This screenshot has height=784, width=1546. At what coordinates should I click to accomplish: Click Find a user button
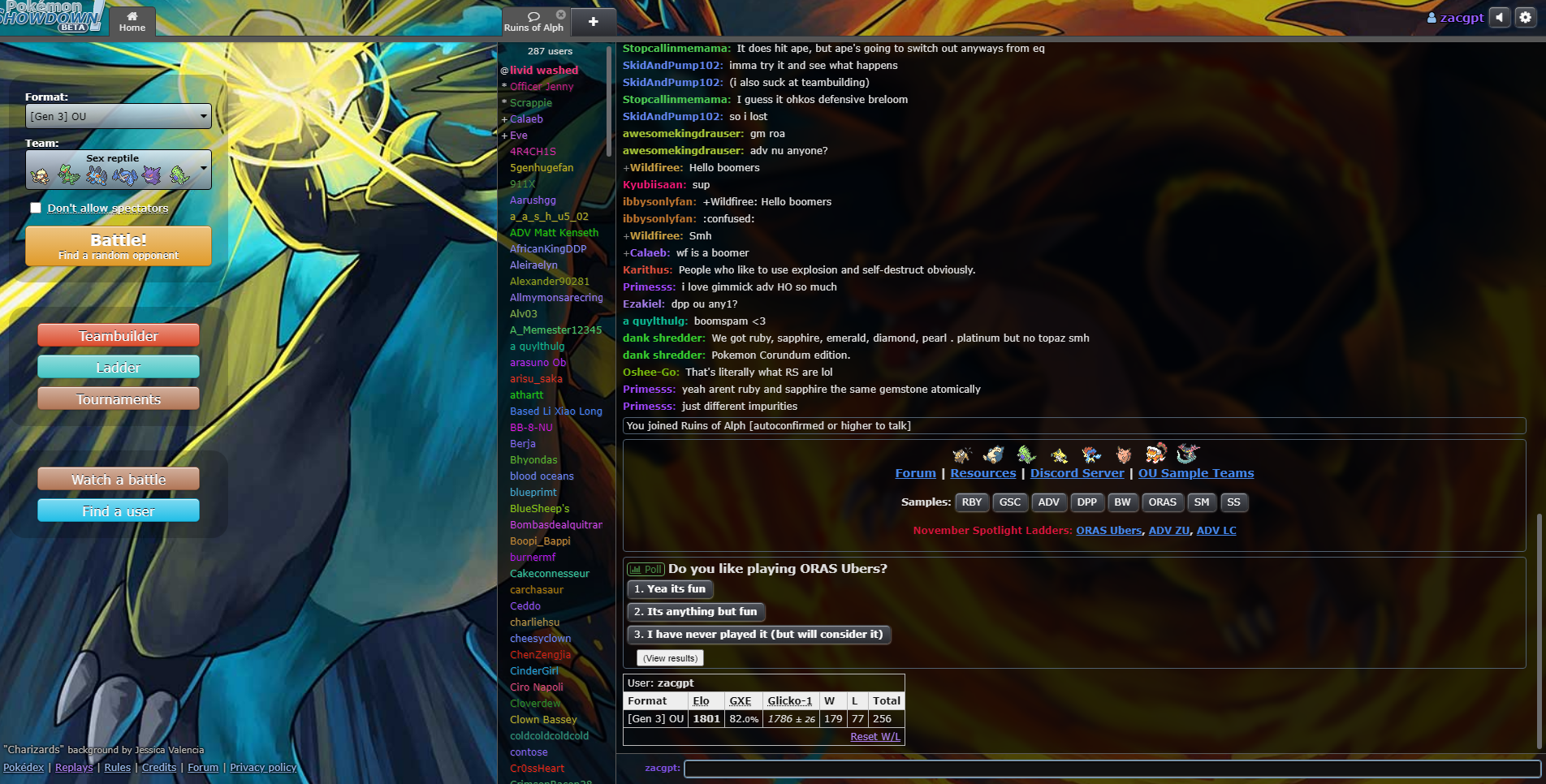(119, 510)
